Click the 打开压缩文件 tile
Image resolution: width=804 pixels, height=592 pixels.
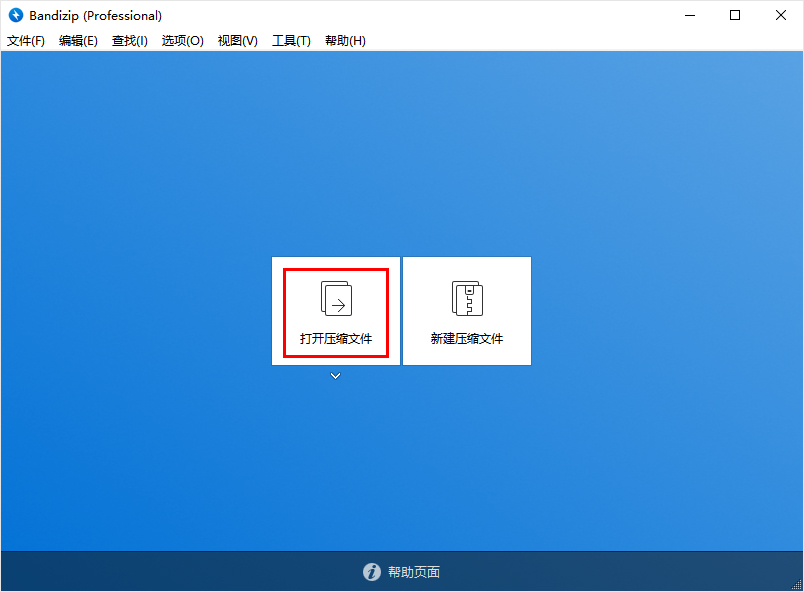(336, 311)
